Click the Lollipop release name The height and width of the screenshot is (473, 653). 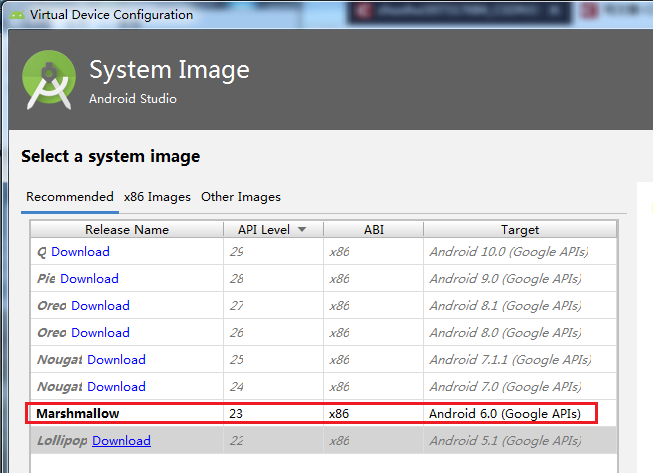coord(62,441)
